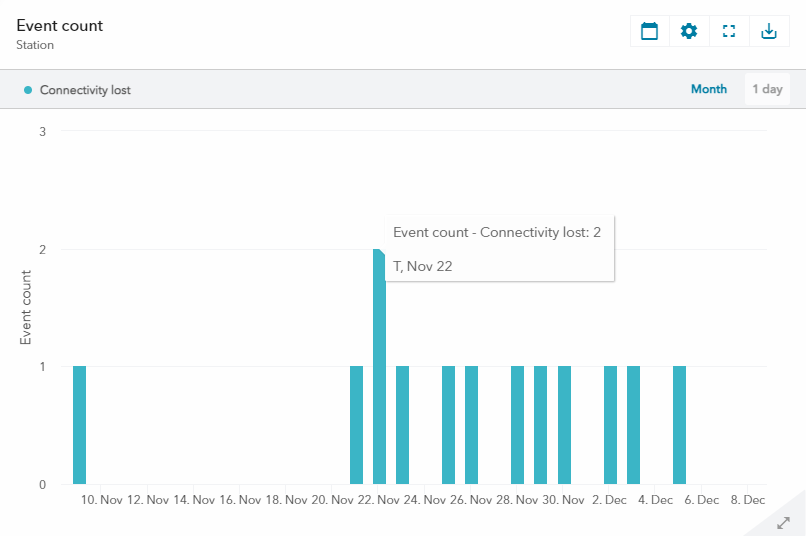
Task: Select the Month range option
Action: [709, 89]
